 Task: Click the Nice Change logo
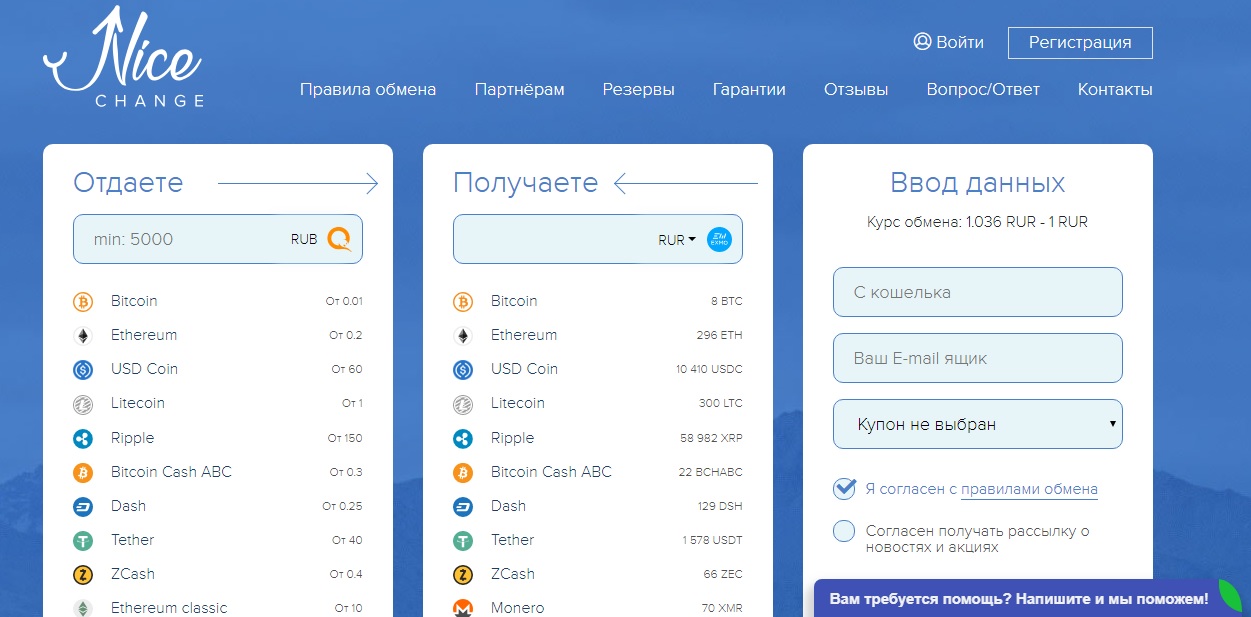click(123, 60)
